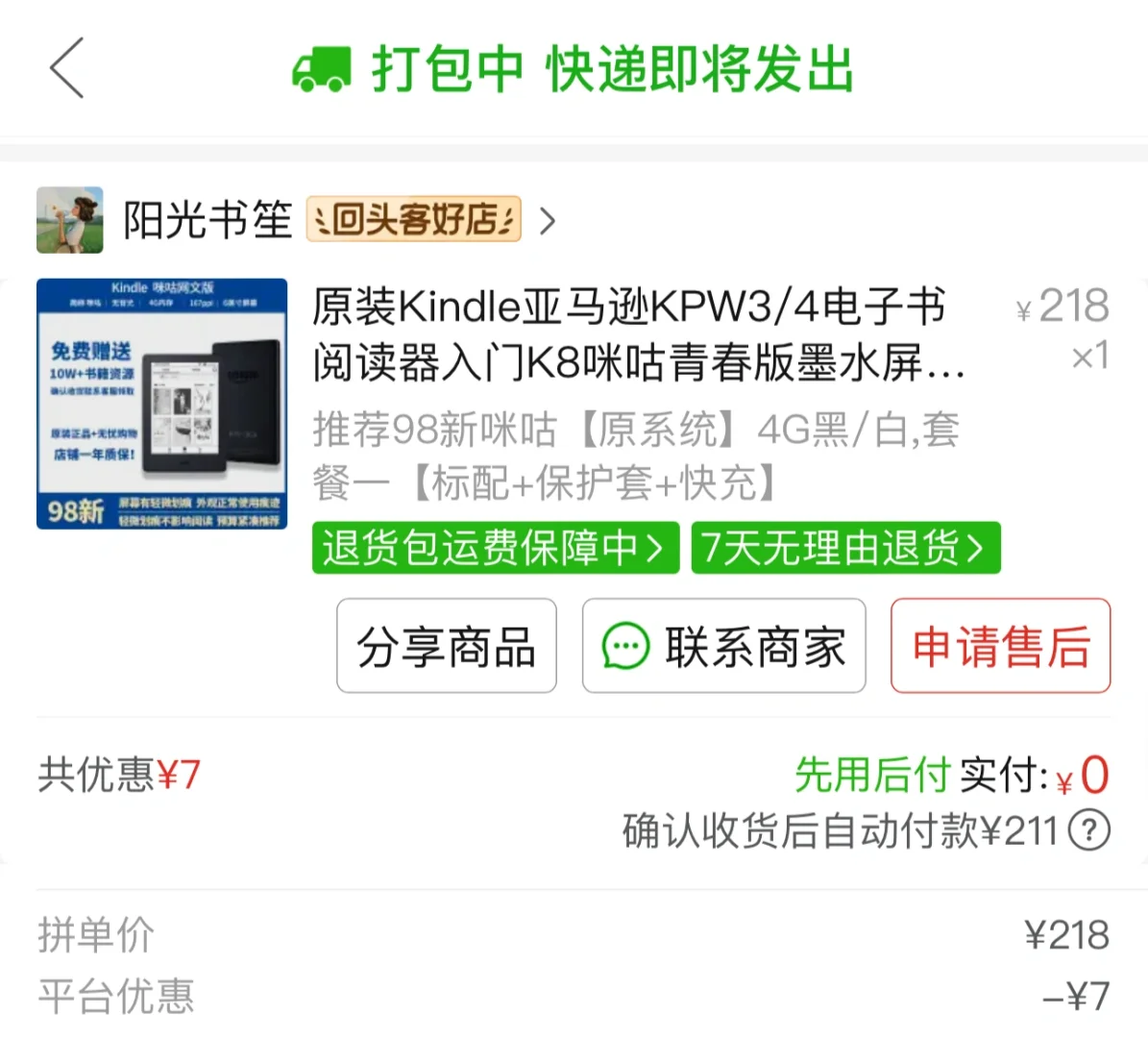Tap the question mark help icon
The width and height of the screenshot is (1148, 1038).
point(1088,830)
